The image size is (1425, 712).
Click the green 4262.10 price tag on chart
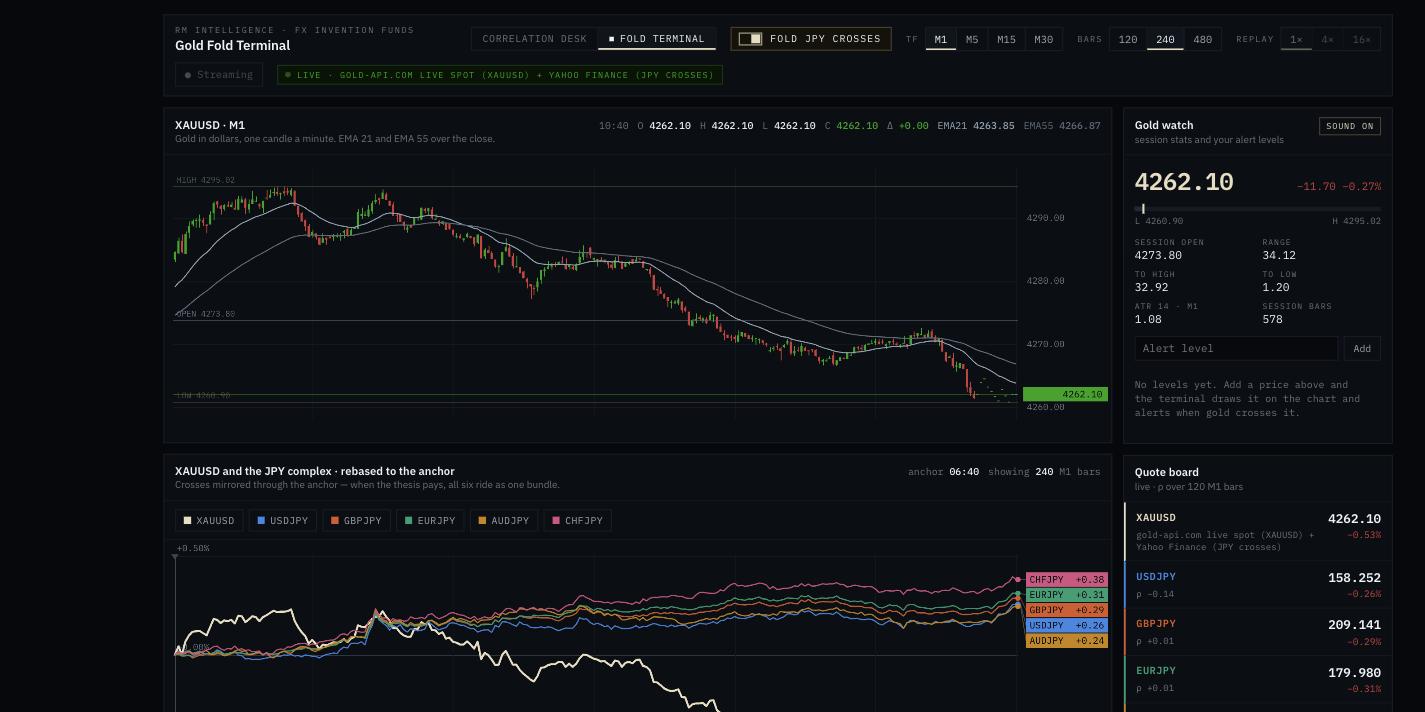pyautogui.click(x=1065, y=394)
